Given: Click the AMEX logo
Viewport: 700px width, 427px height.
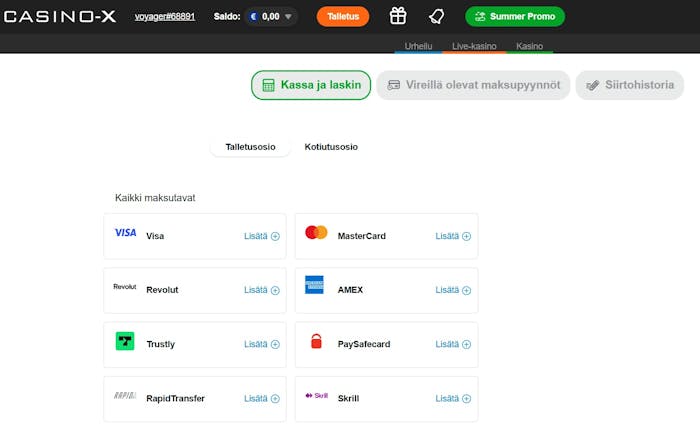Looking at the screenshot, I should click(314, 285).
